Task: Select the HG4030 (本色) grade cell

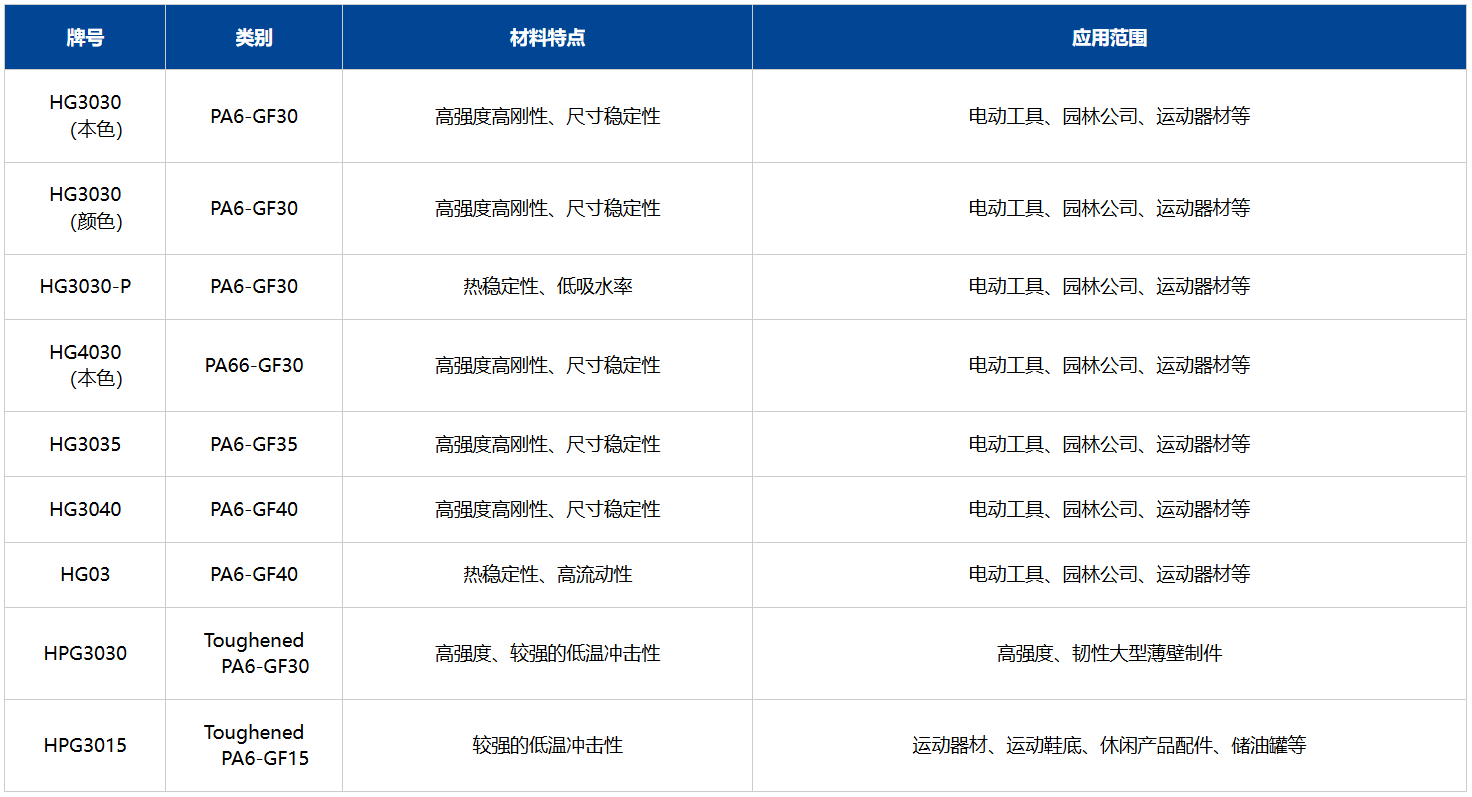Action: pos(85,365)
